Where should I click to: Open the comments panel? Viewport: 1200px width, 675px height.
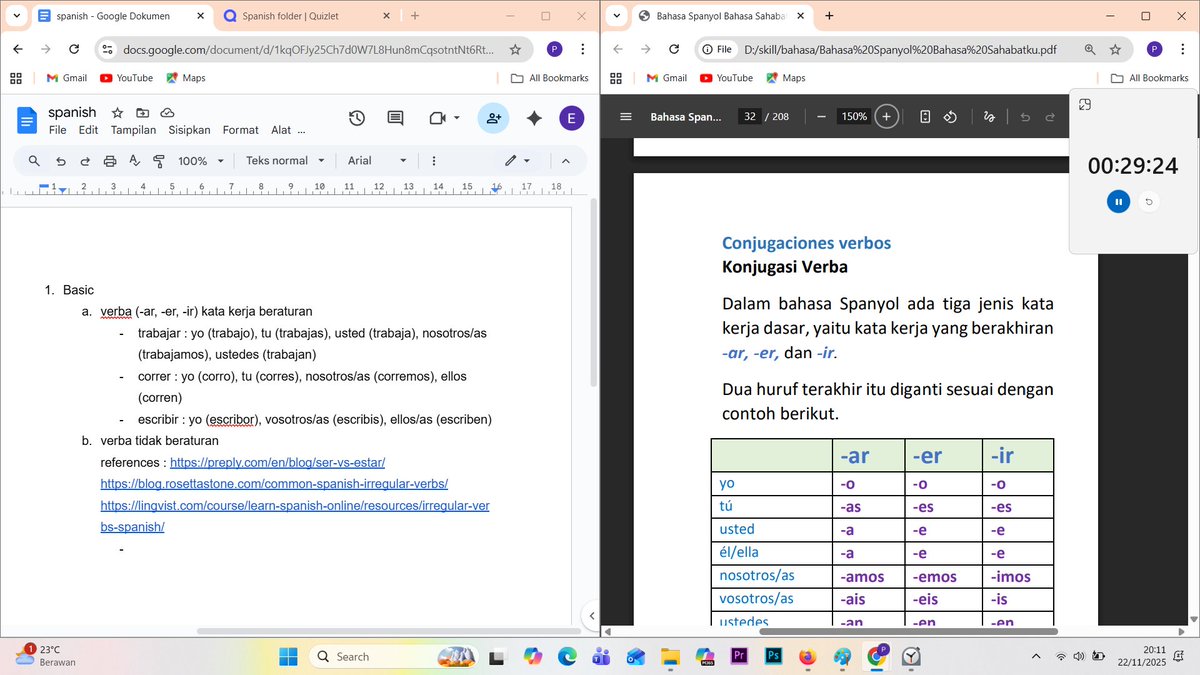click(395, 118)
